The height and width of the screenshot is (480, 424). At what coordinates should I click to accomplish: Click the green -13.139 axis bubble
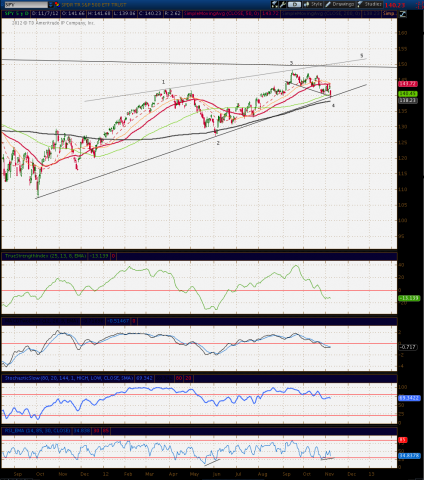[409, 298]
